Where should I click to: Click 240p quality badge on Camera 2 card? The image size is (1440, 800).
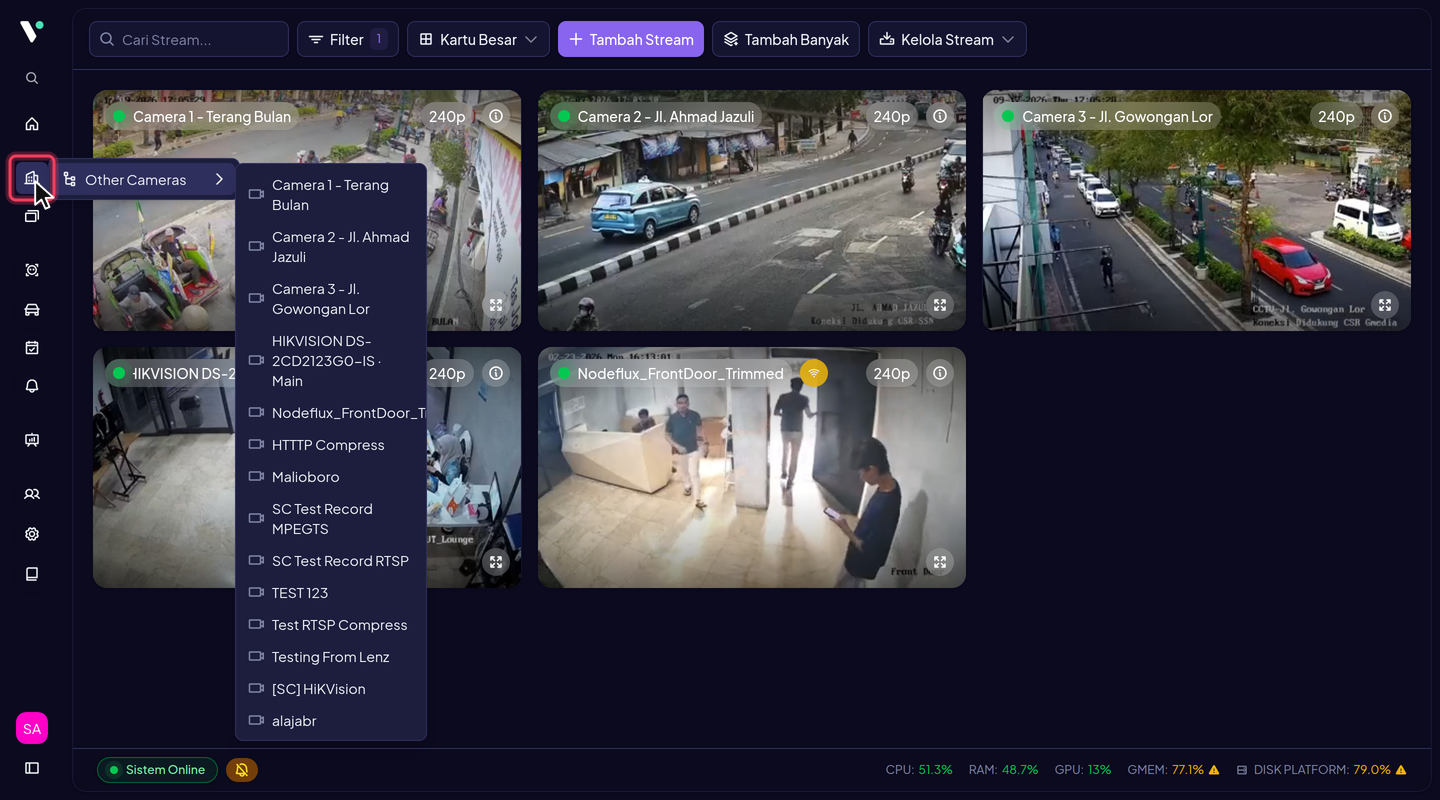click(x=891, y=117)
